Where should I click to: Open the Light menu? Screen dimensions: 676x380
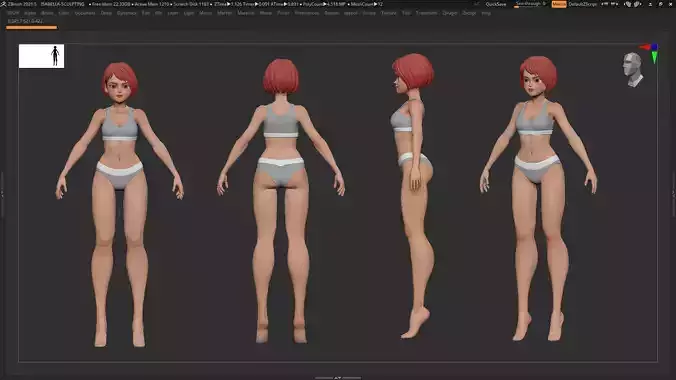189,13
